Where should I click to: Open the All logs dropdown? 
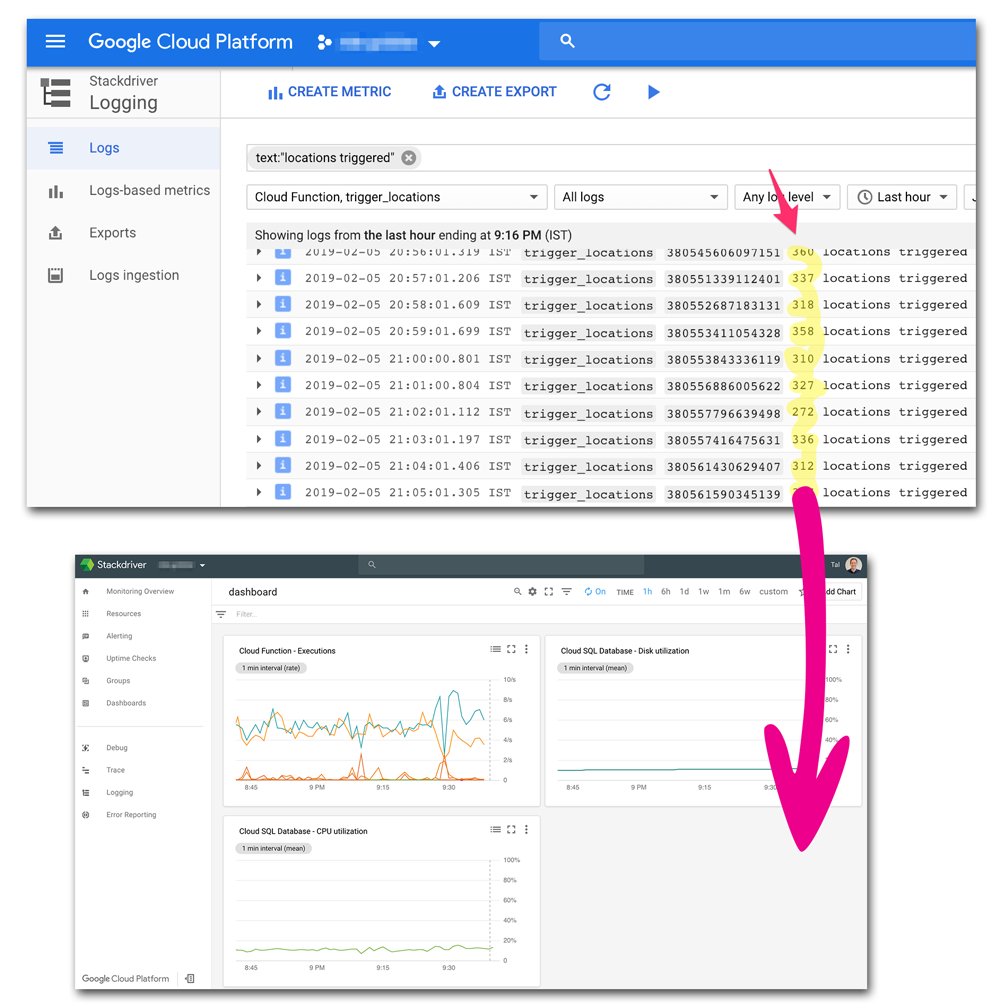[x=640, y=197]
